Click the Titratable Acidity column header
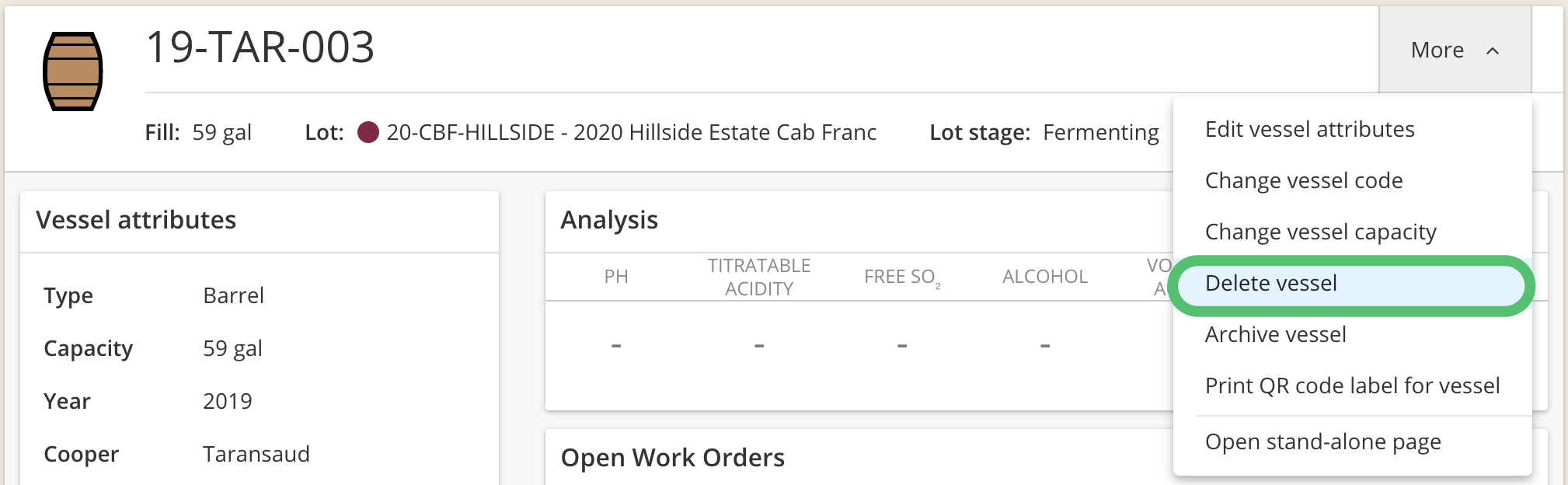 (759, 277)
